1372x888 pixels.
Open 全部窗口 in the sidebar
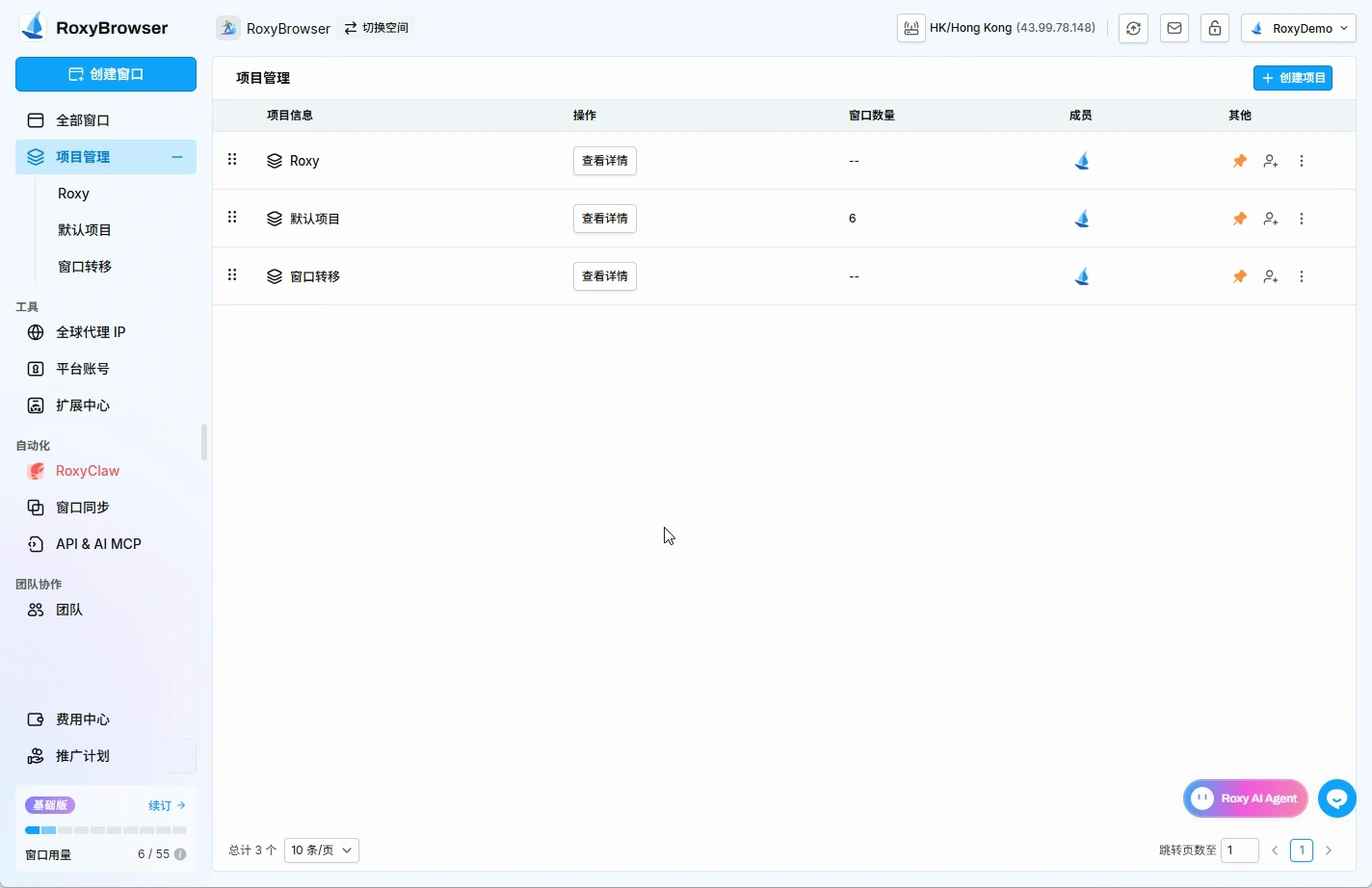click(106, 120)
